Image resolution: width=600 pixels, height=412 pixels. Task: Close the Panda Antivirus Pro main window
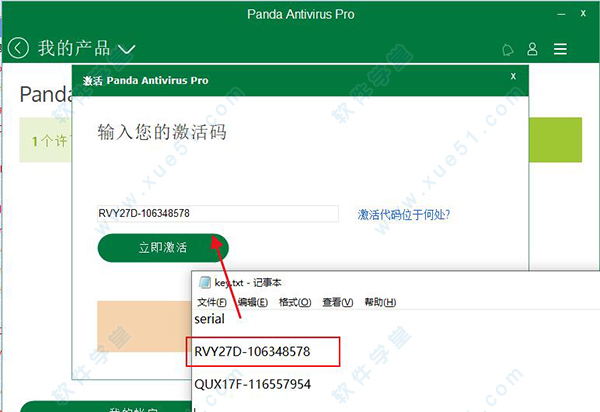(x=583, y=13)
